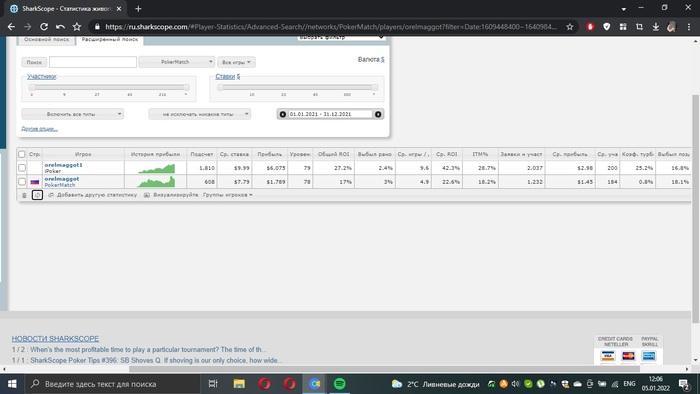This screenshot has height=394, width=700.
Task: Open the Все игры dropdown
Action: 236,62
